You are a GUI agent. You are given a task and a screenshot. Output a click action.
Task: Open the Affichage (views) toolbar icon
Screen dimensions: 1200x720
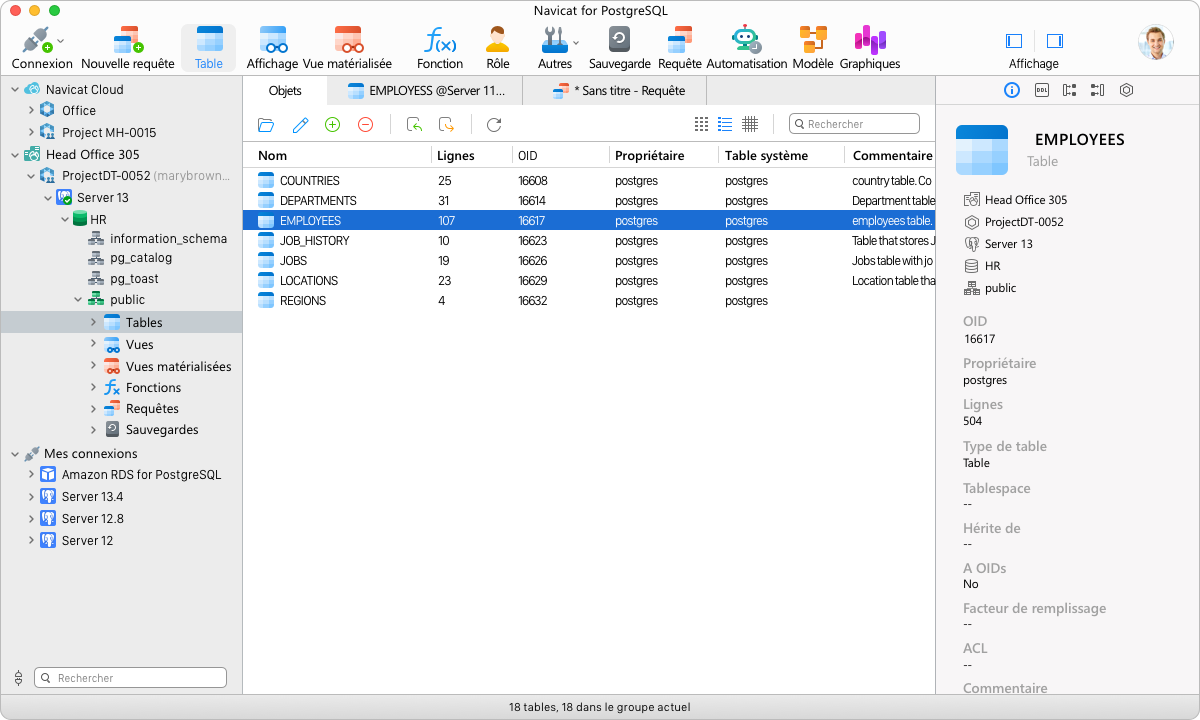[x=273, y=48]
